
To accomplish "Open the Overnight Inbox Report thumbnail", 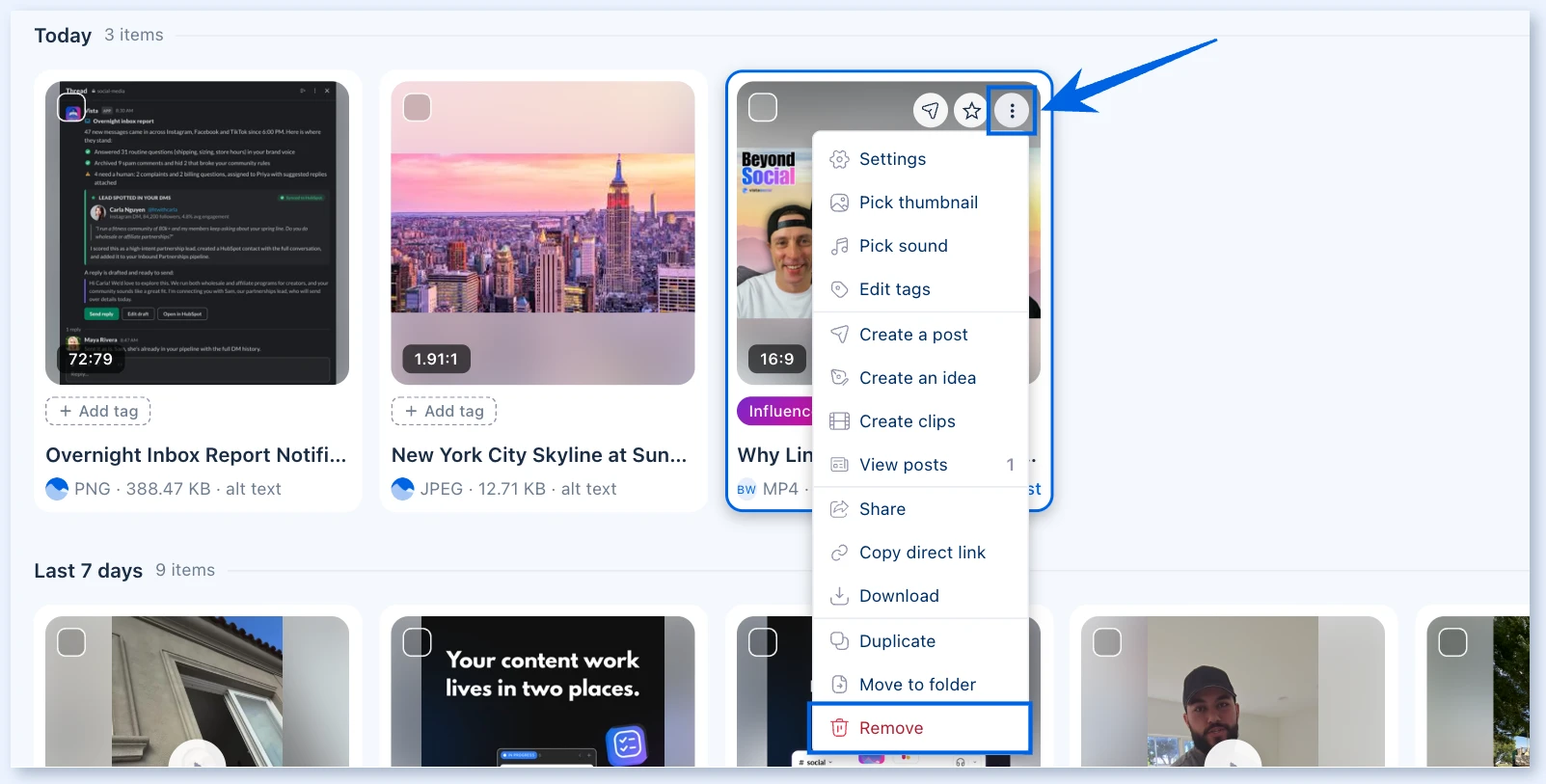I will click(x=197, y=232).
